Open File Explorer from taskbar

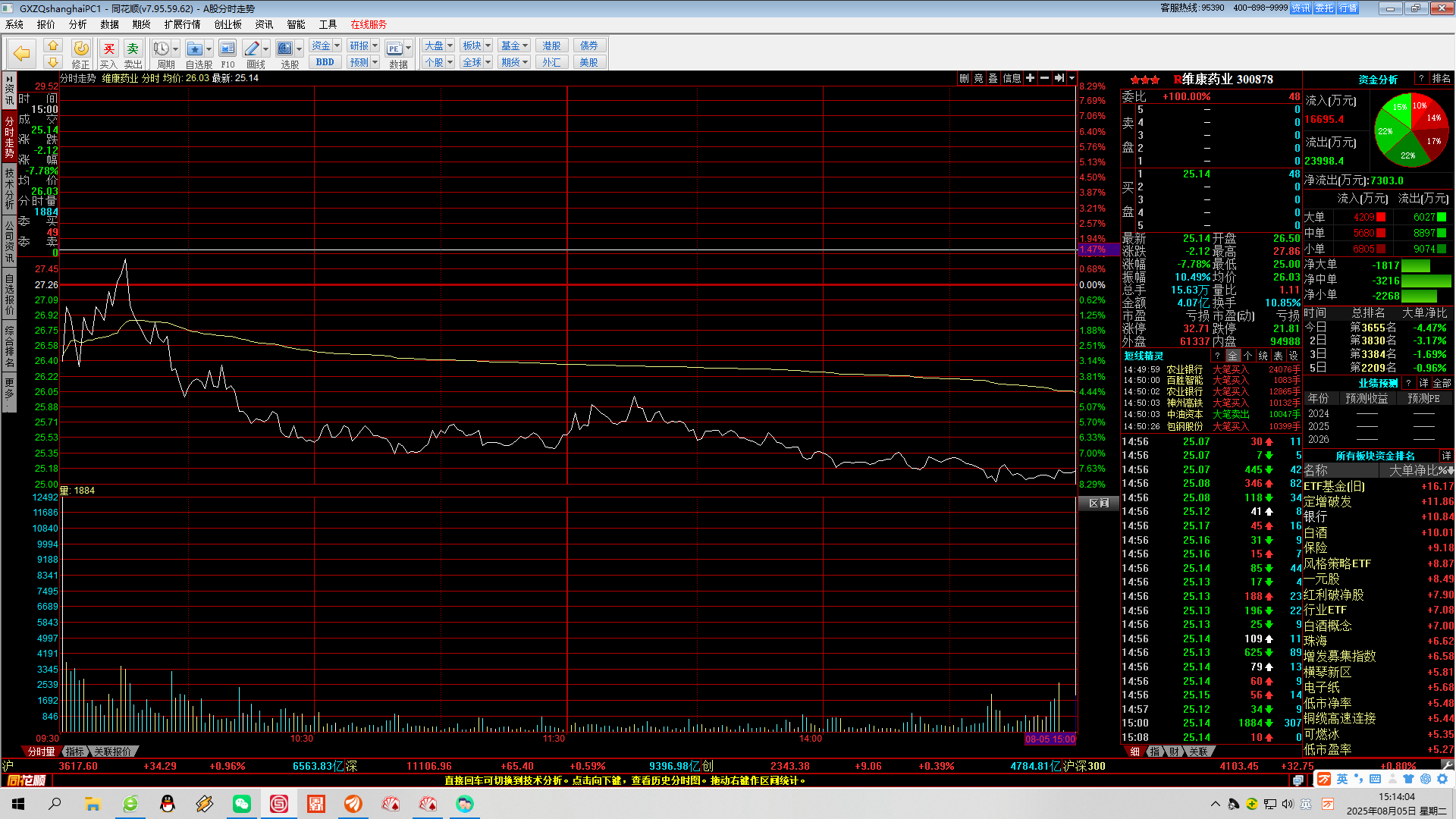coord(93,804)
